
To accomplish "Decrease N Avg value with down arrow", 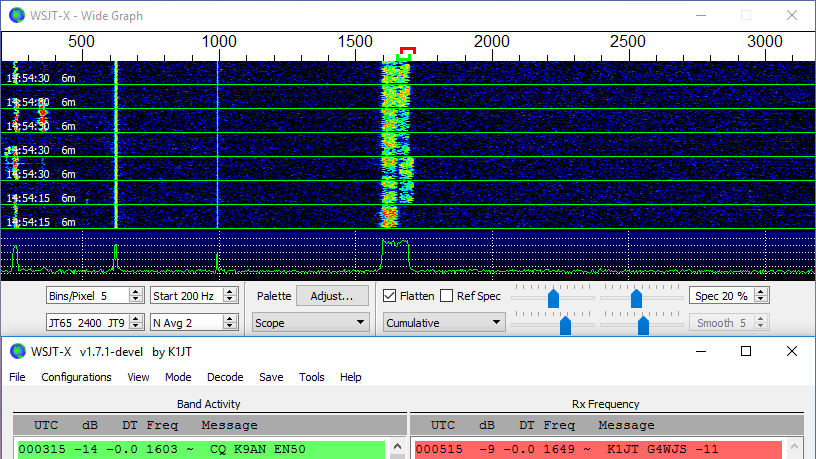I will 230,326.
